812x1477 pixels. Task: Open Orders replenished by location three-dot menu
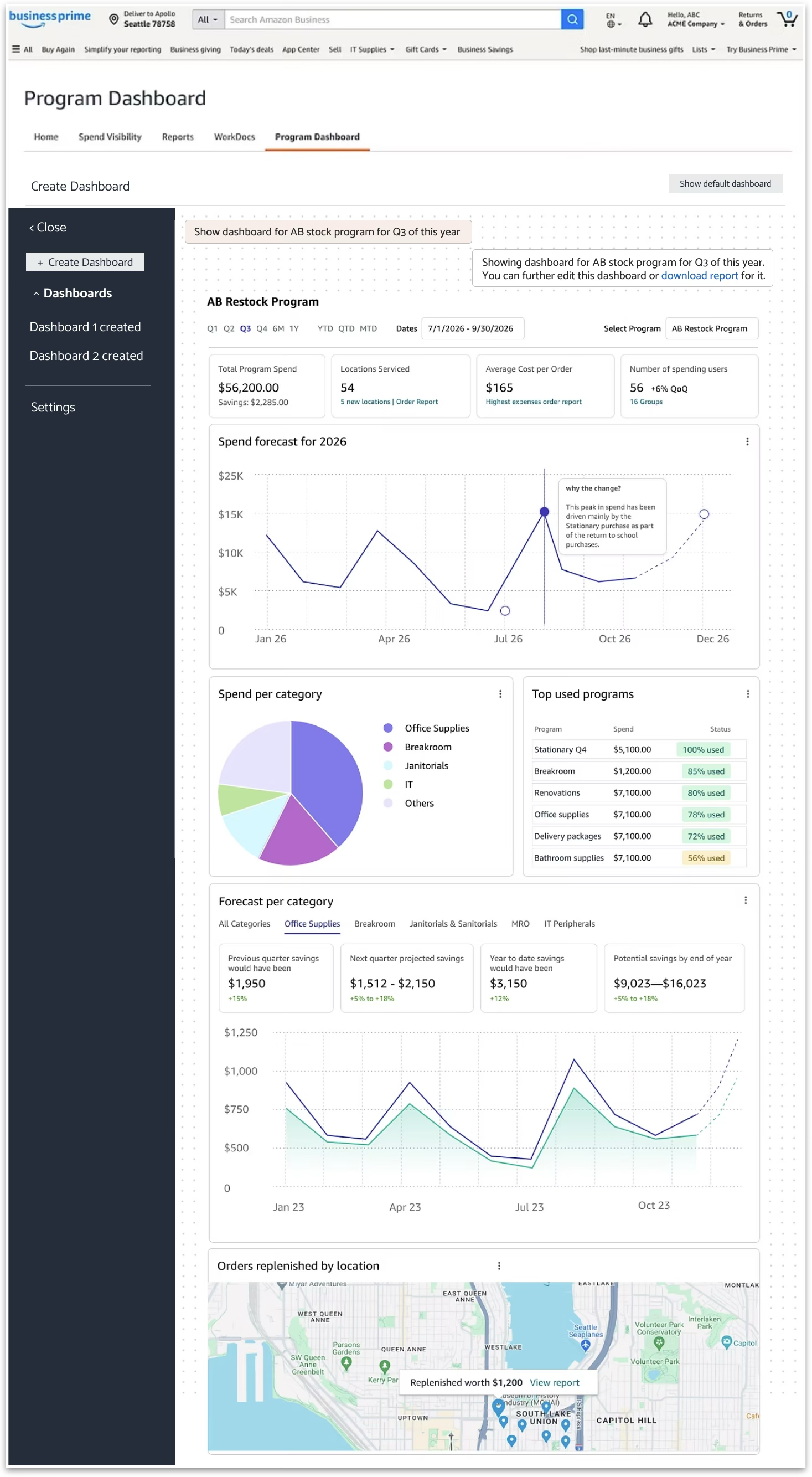click(499, 1265)
